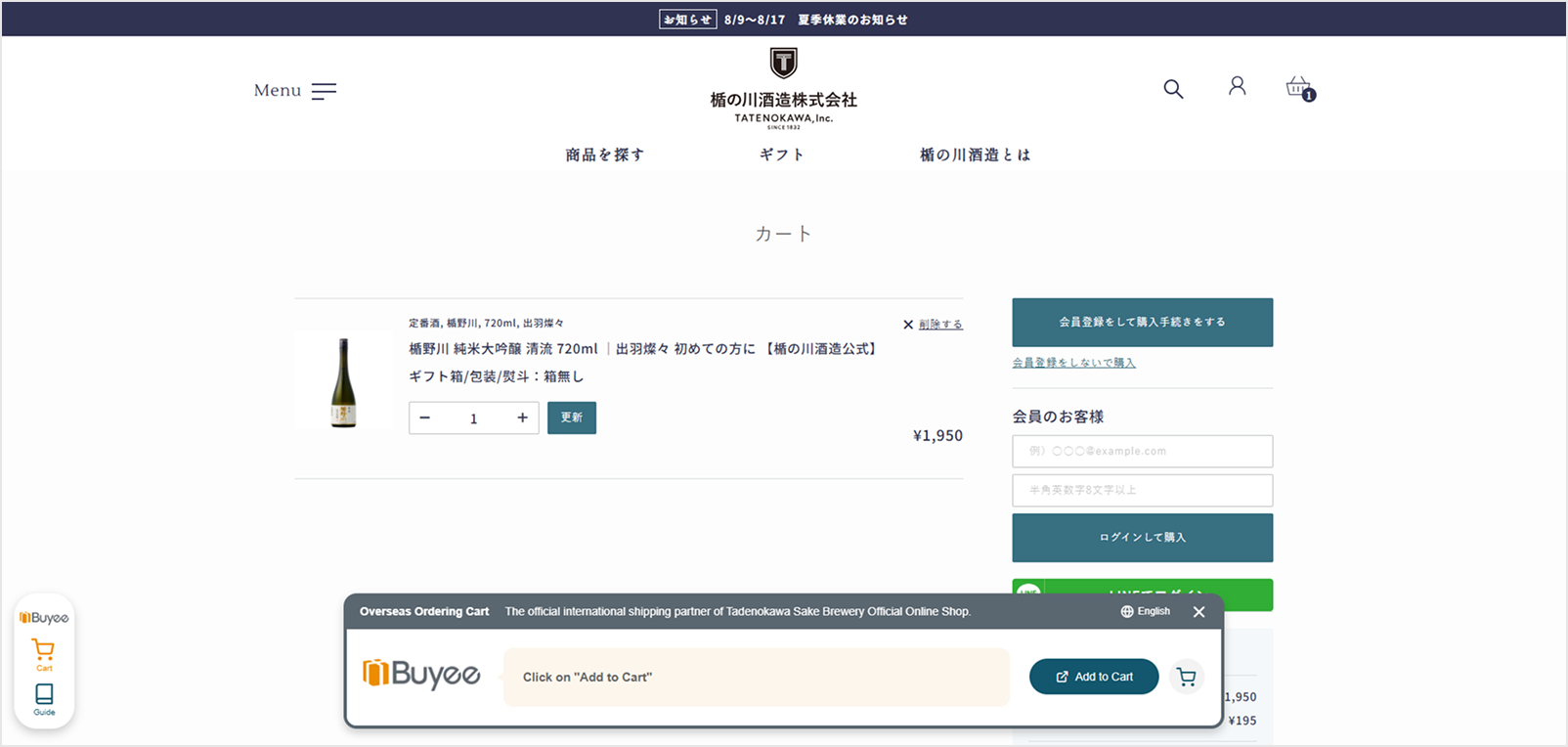Viewport: 1568px width, 747px height.
Task: Open the hamburger Menu
Action: [294, 91]
